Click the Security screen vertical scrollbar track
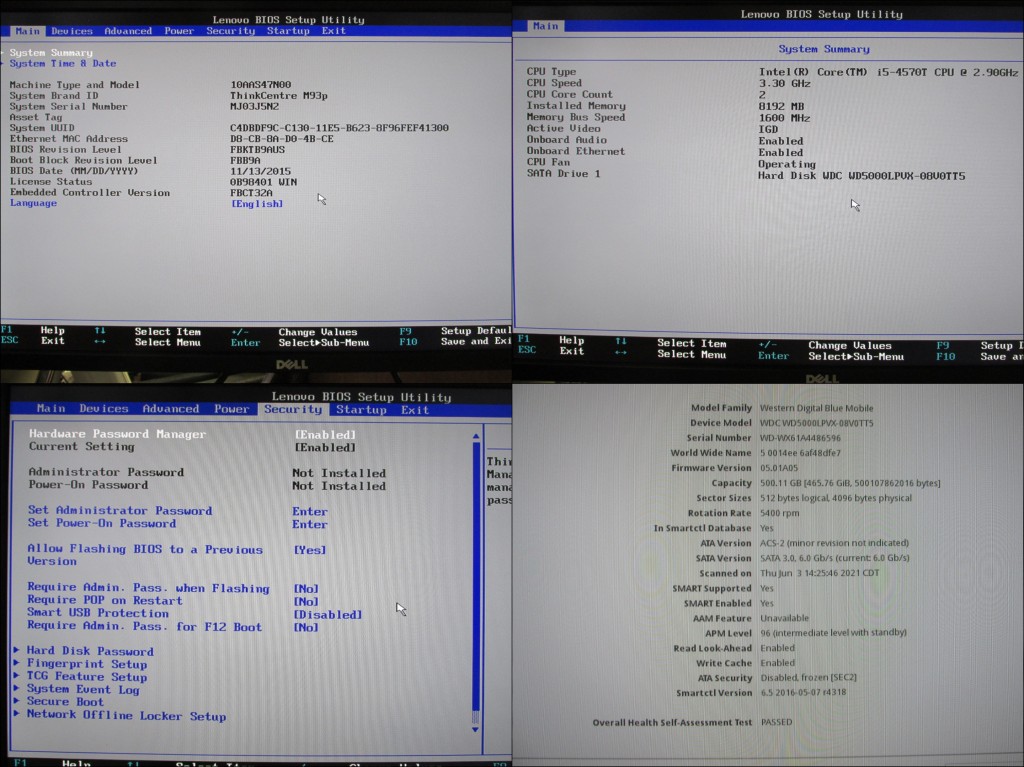Image resolution: width=1024 pixels, height=767 pixels. [475, 583]
